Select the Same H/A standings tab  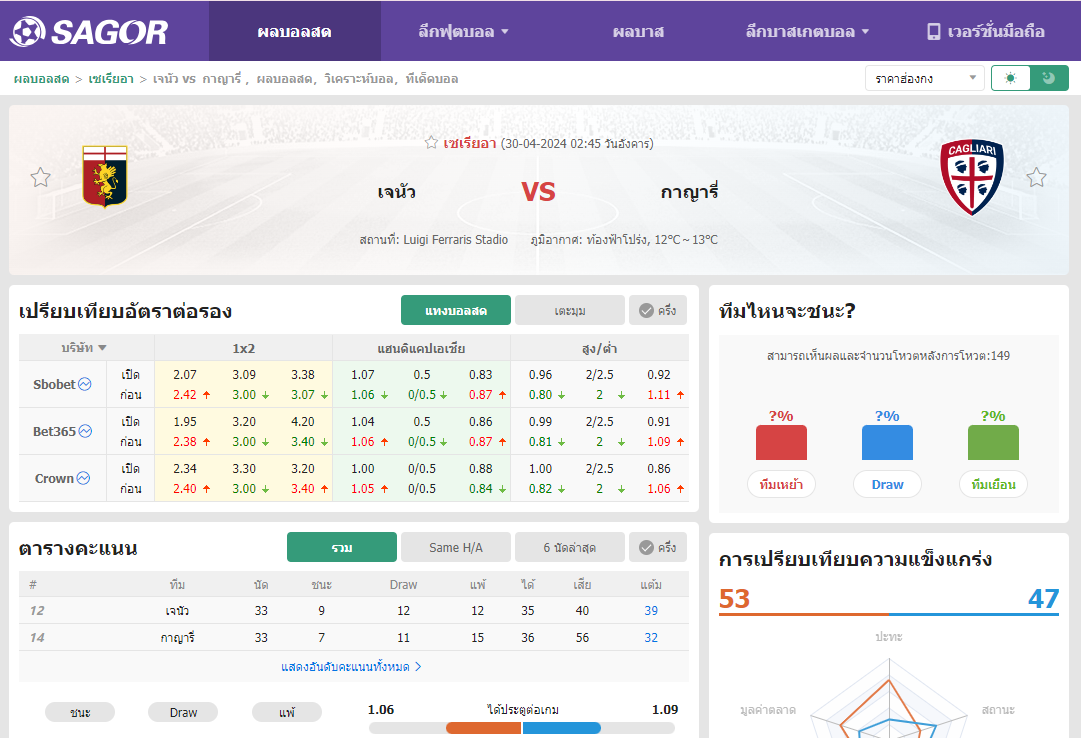456,548
